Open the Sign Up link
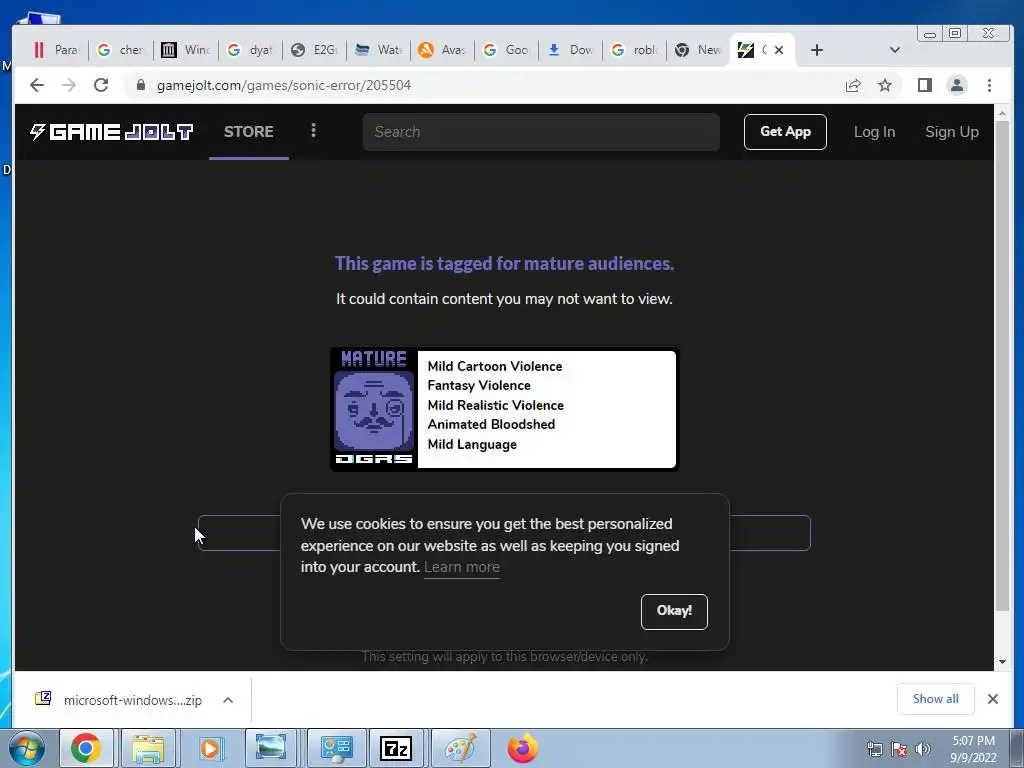The image size is (1024, 768). coord(952,132)
